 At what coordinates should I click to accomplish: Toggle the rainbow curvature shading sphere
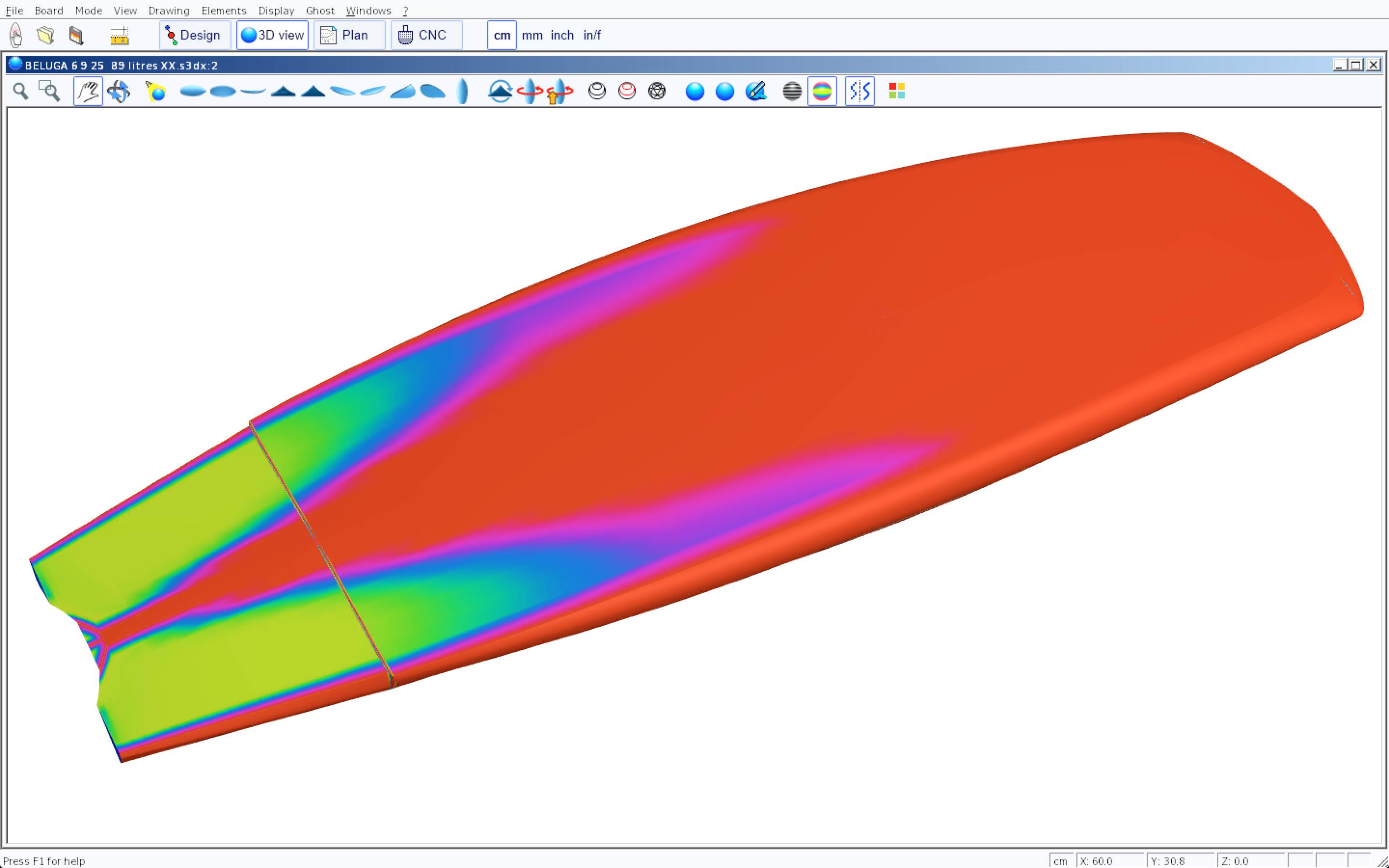click(822, 91)
